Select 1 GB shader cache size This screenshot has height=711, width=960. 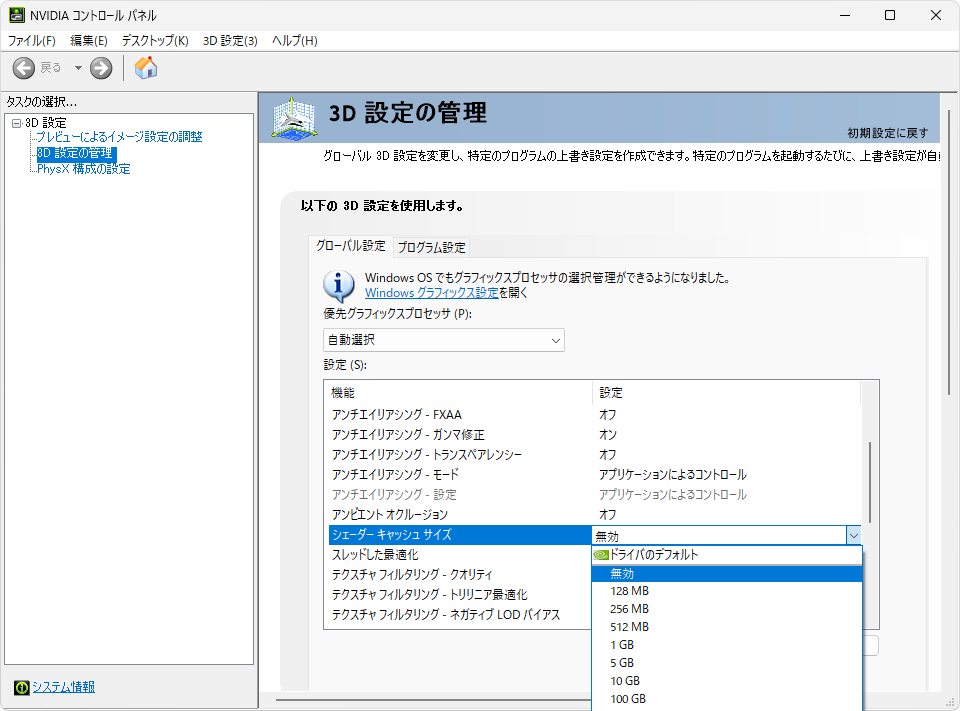pyautogui.click(x=727, y=645)
